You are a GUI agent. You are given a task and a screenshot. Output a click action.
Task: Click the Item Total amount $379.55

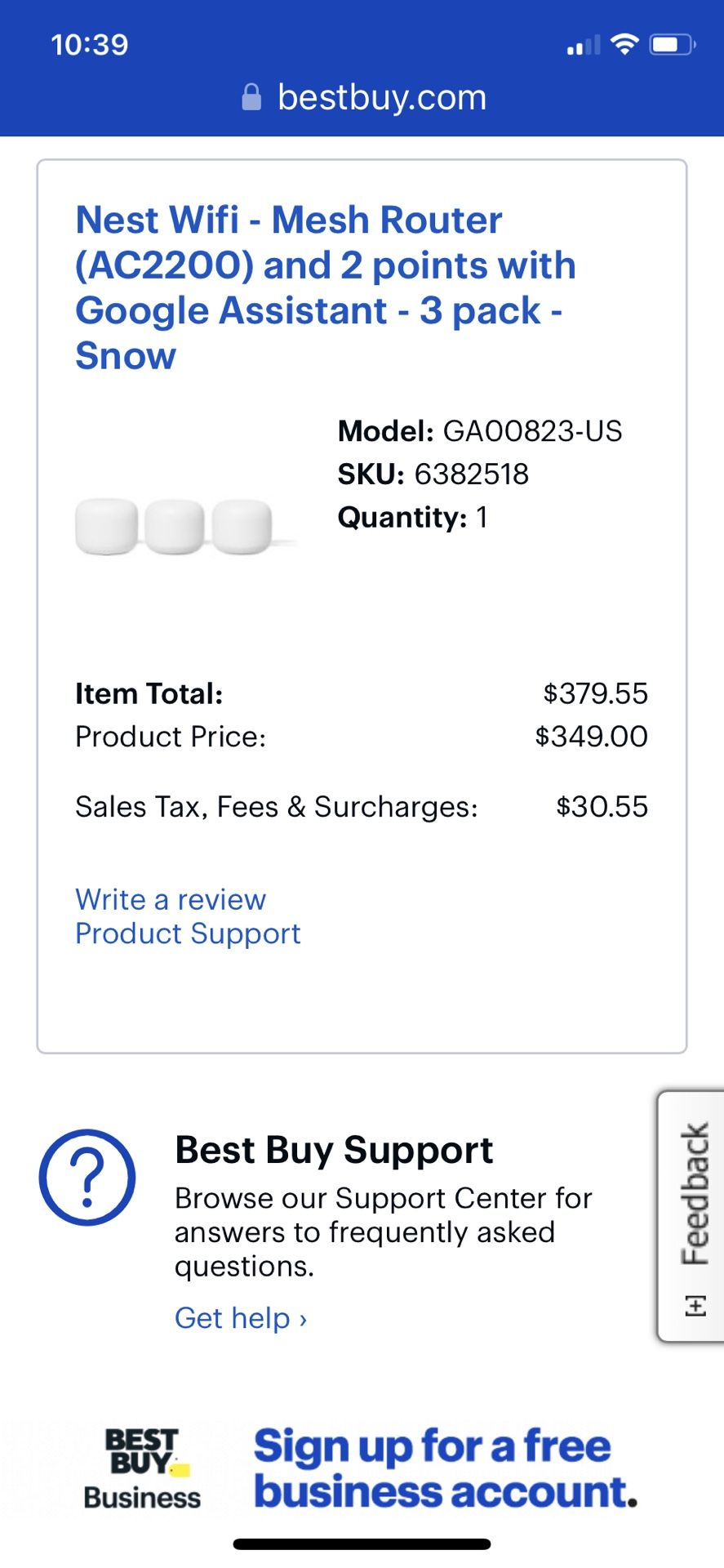(595, 693)
